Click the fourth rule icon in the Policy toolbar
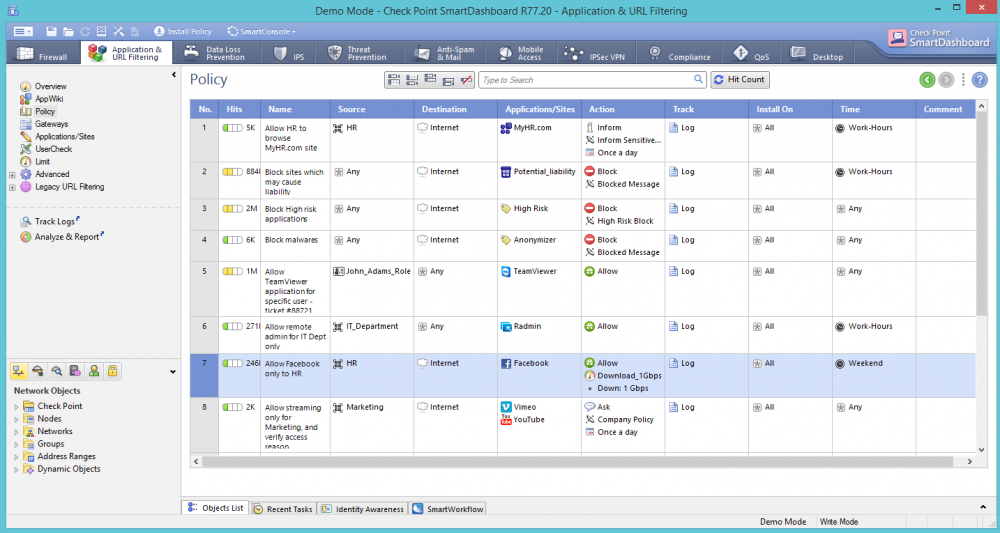Viewport: 1000px width, 533px height. coord(448,80)
